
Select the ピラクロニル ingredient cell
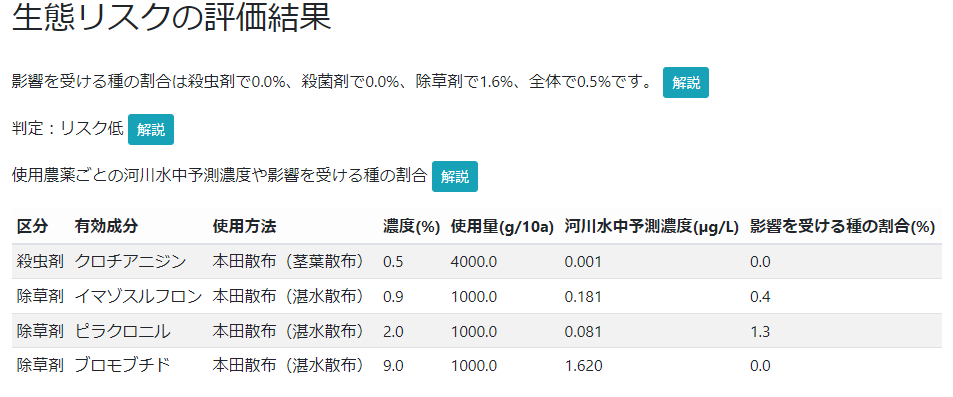(x=122, y=331)
